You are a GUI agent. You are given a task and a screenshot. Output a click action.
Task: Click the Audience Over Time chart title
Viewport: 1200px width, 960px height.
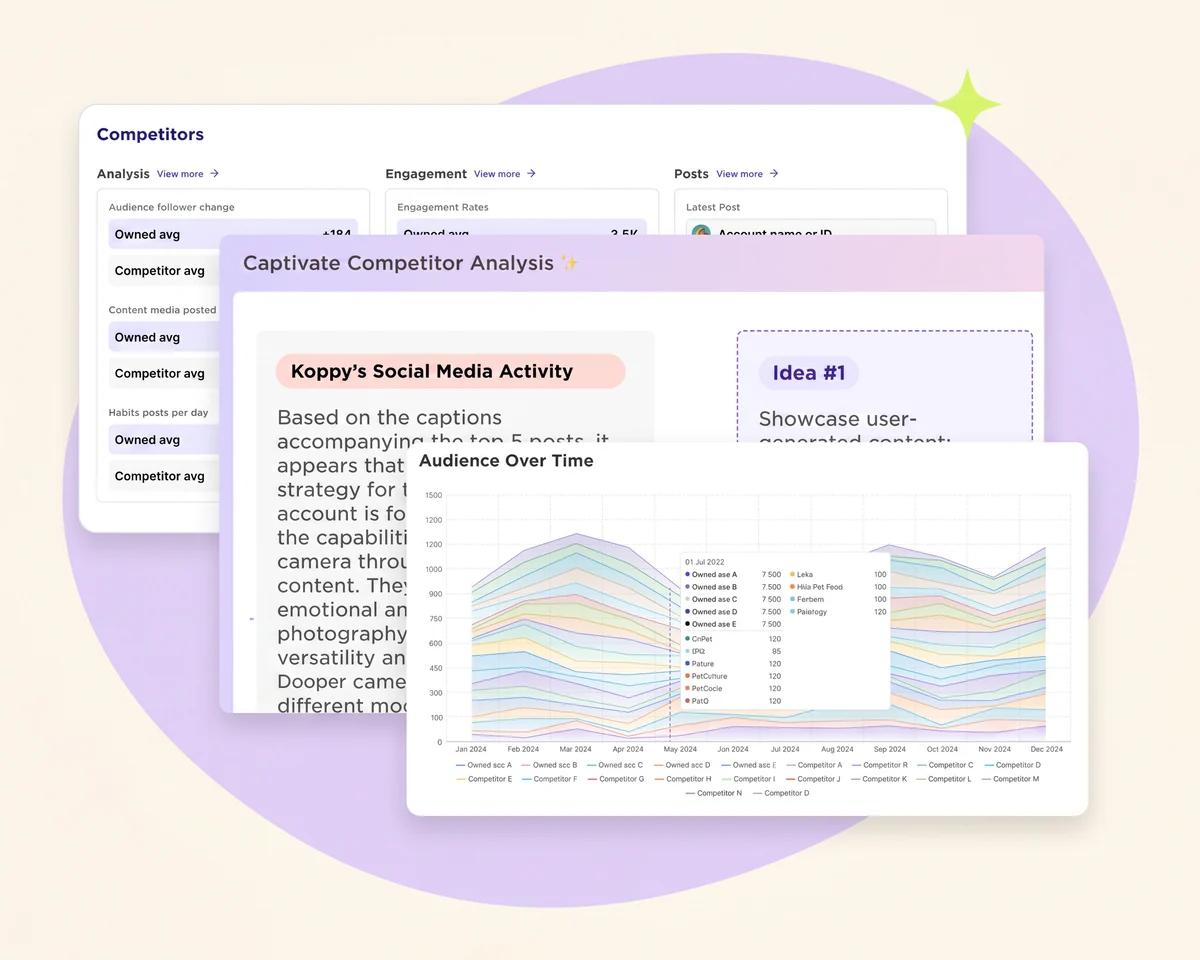click(506, 461)
